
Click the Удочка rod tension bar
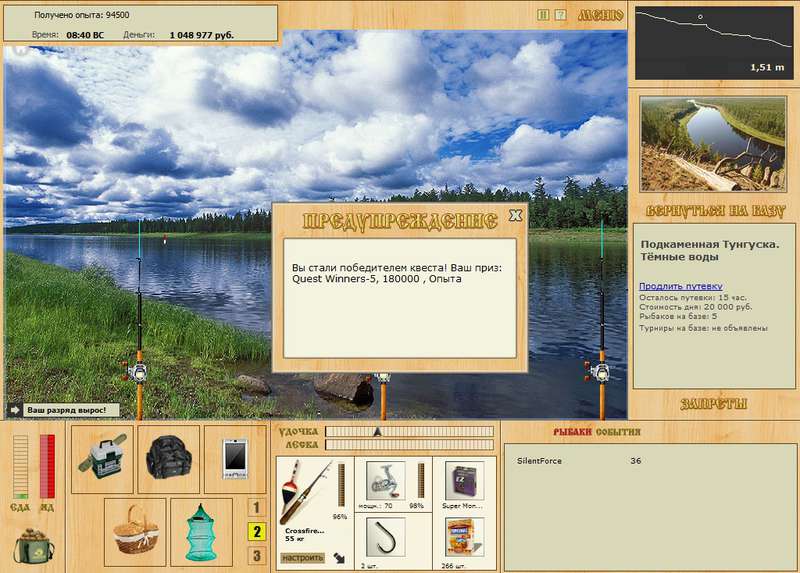click(410, 432)
